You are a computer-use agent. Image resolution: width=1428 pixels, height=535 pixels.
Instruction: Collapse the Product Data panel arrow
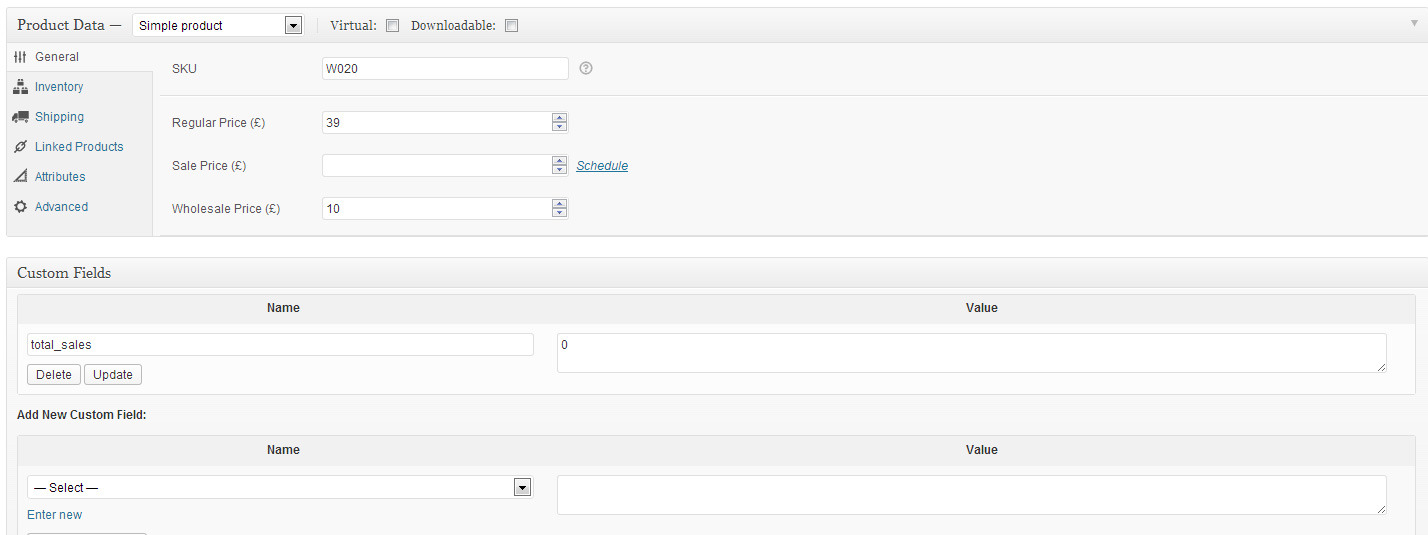pos(1413,23)
